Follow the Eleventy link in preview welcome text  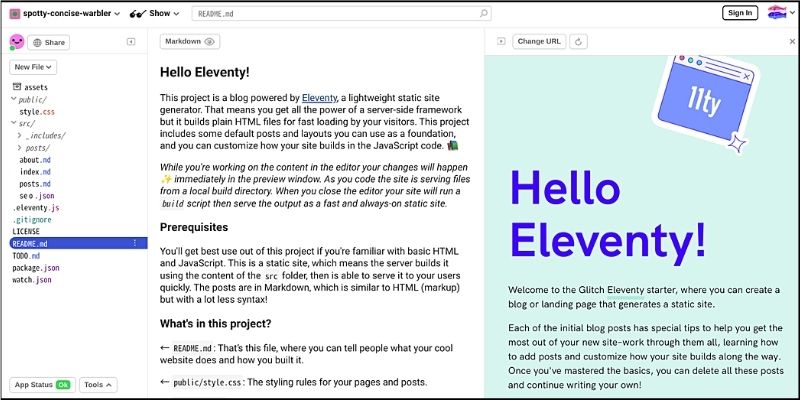click(626, 291)
